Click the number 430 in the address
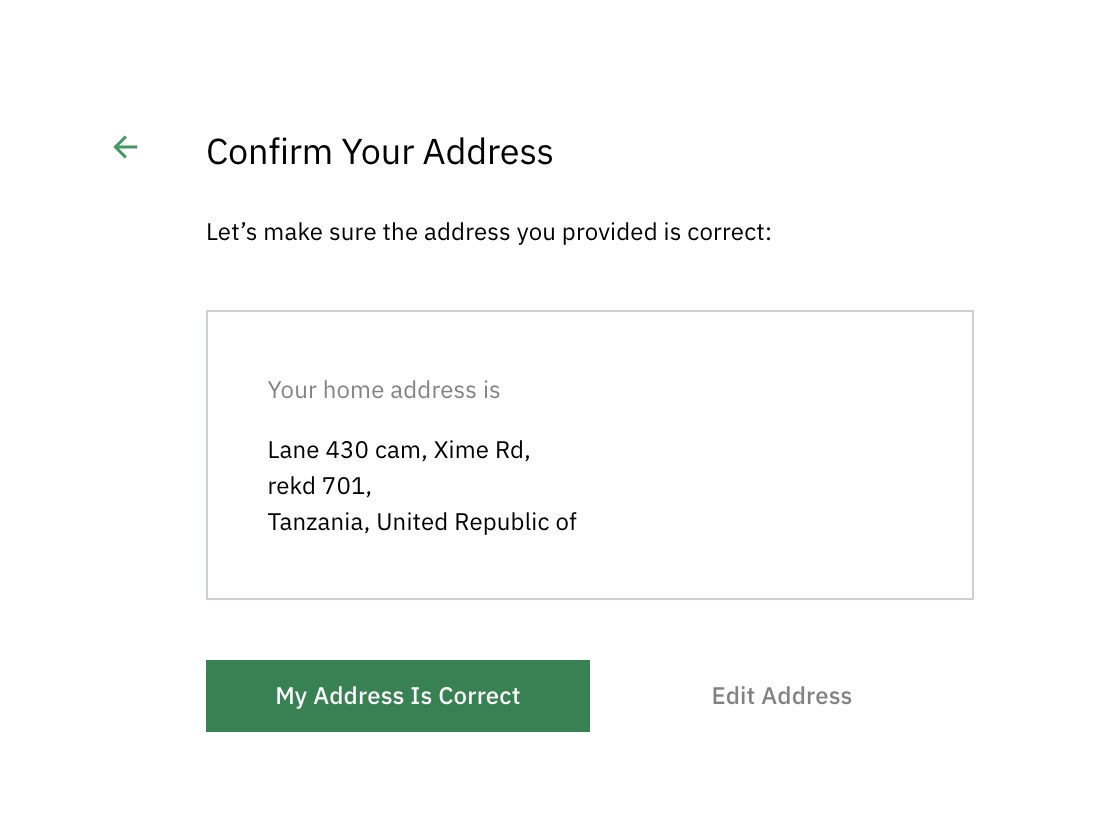 click(x=347, y=450)
